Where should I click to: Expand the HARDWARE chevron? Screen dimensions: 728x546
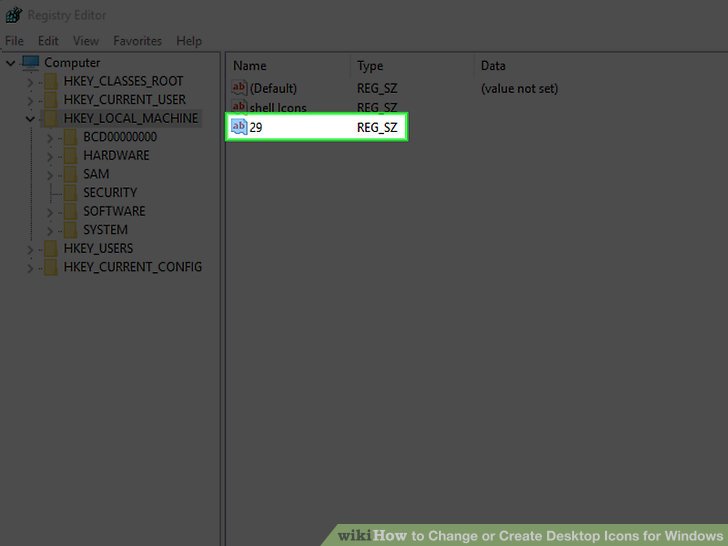[x=50, y=156]
